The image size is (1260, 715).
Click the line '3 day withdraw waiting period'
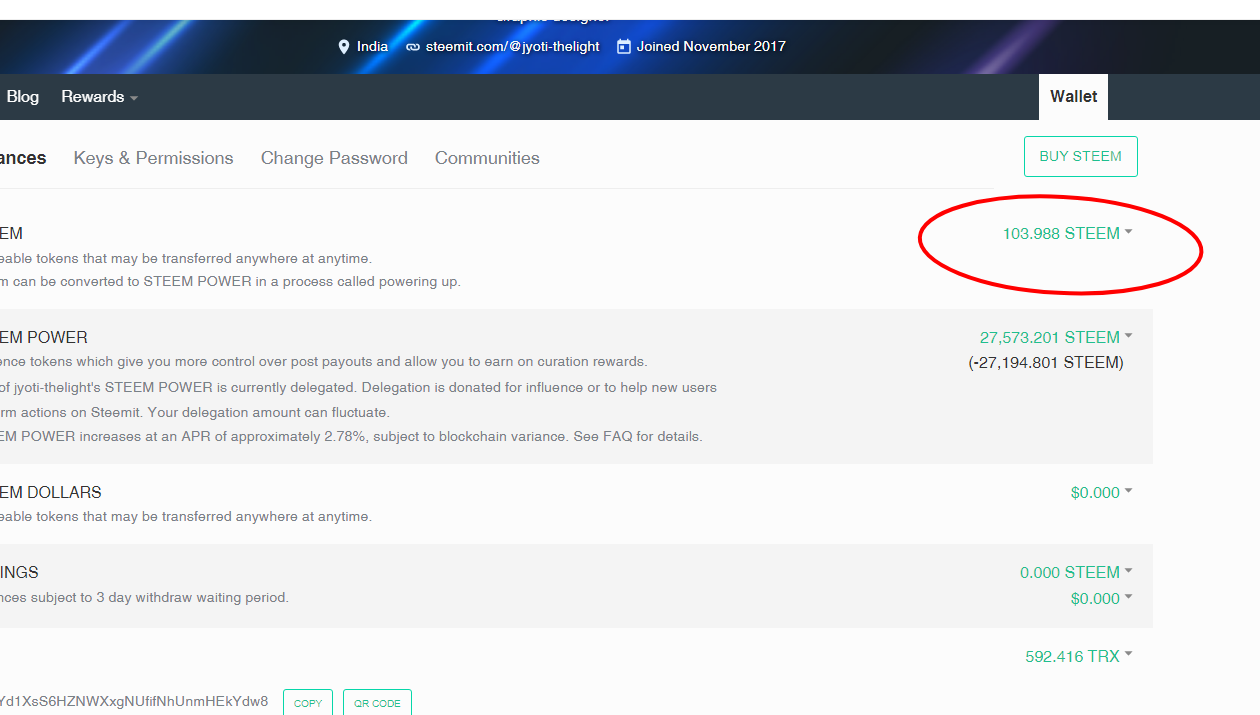[x=144, y=597]
